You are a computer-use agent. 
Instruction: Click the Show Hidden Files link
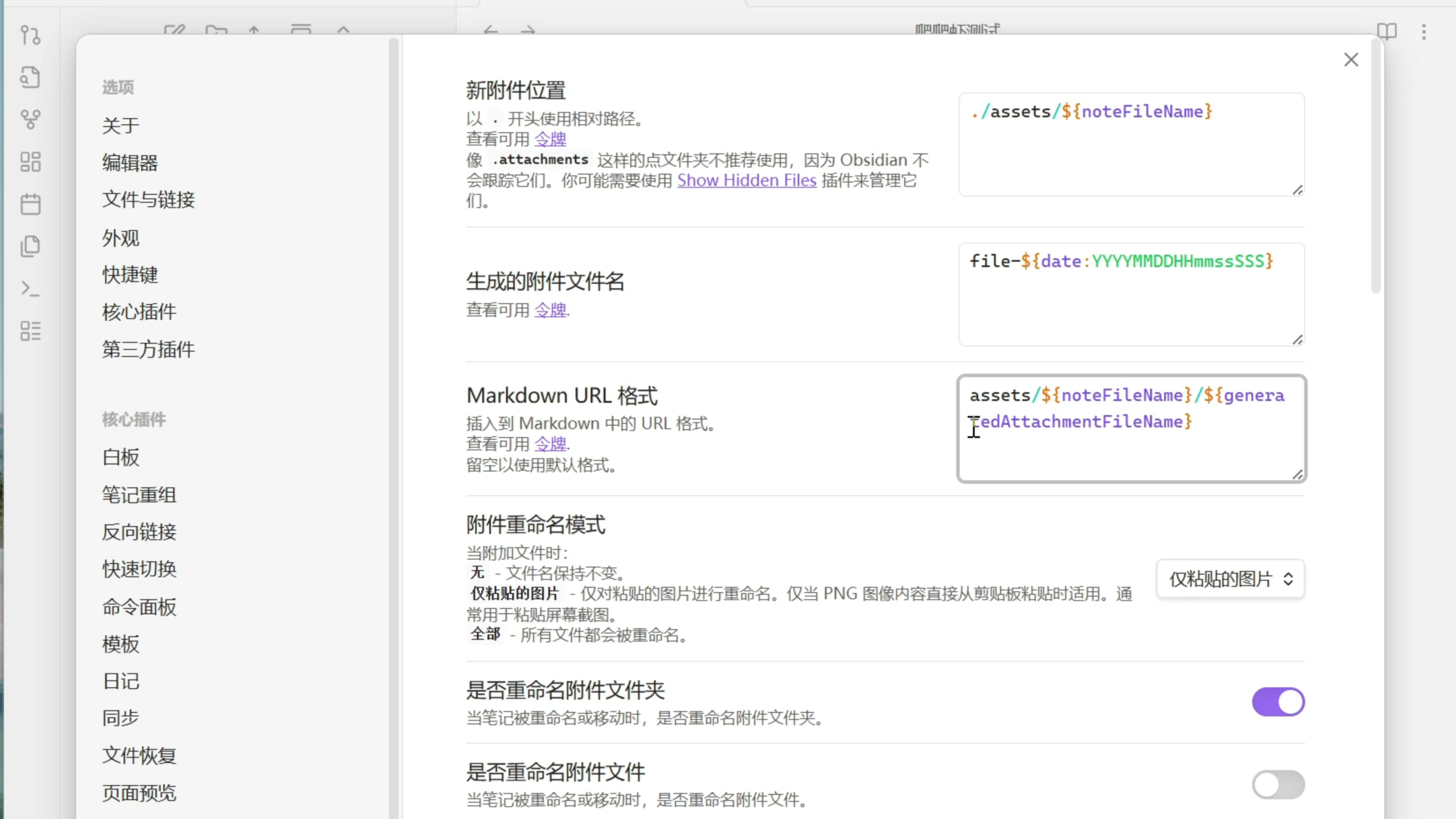[x=747, y=180]
